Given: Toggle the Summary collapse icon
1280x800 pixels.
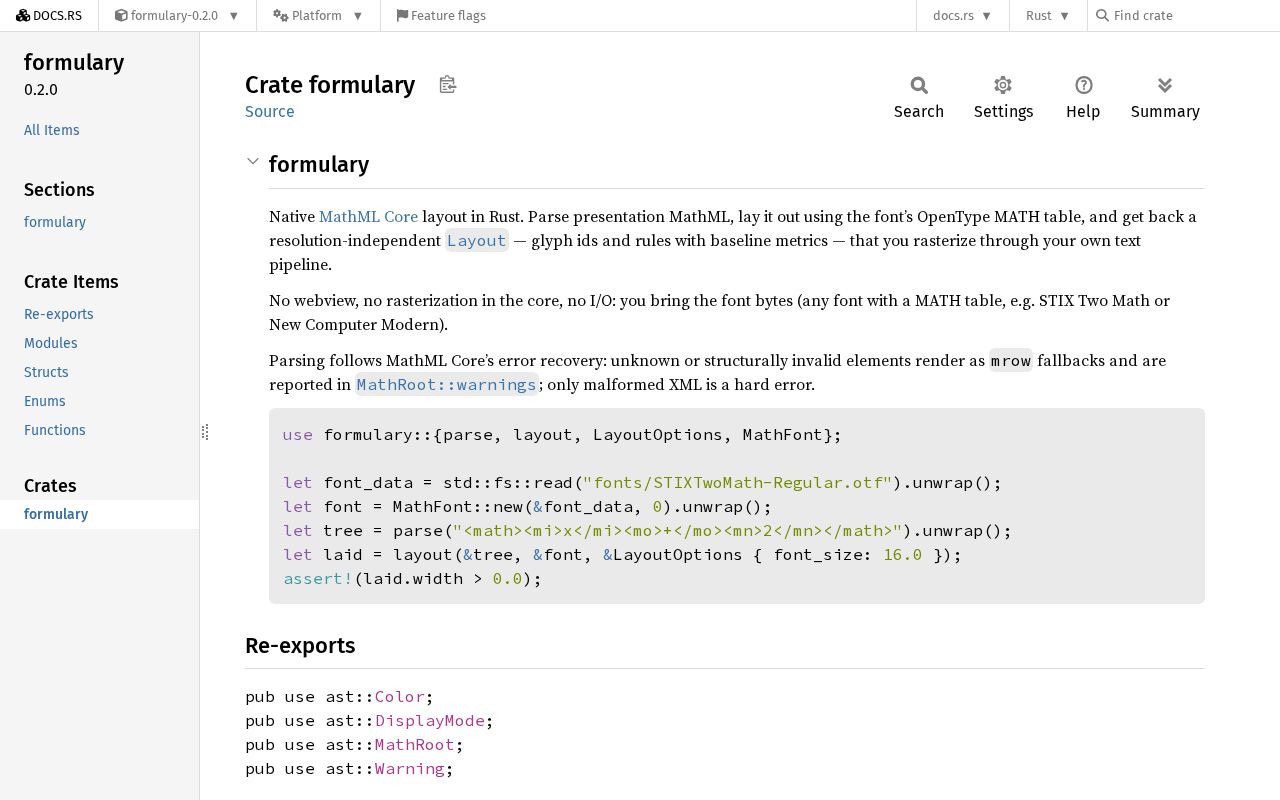Looking at the screenshot, I should 1165,85.
